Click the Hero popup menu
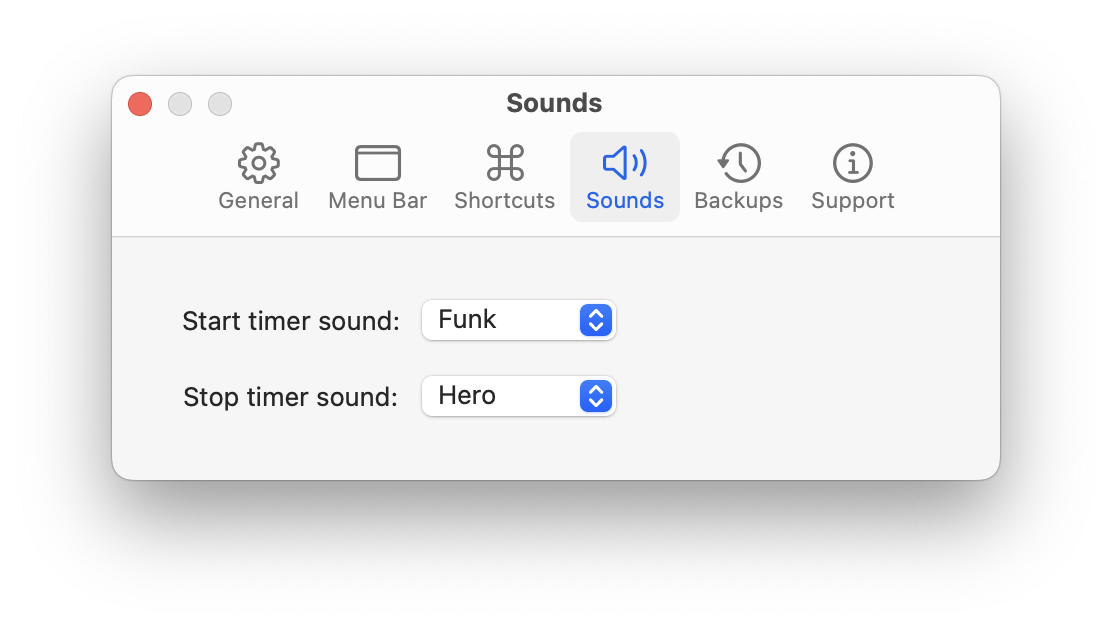 tap(518, 396)
